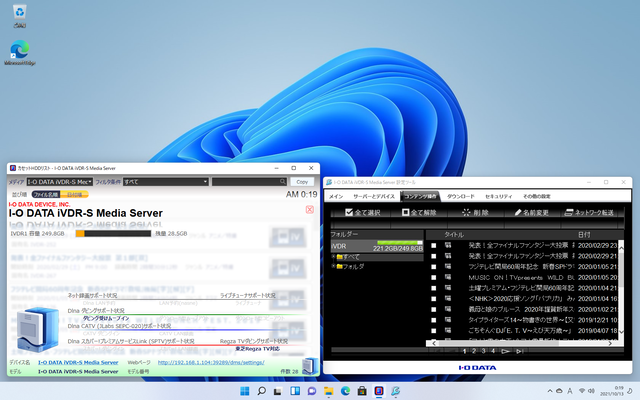
Task: Check the タイプライターズ14 row checkbox
Action: [x=433, y=320]
